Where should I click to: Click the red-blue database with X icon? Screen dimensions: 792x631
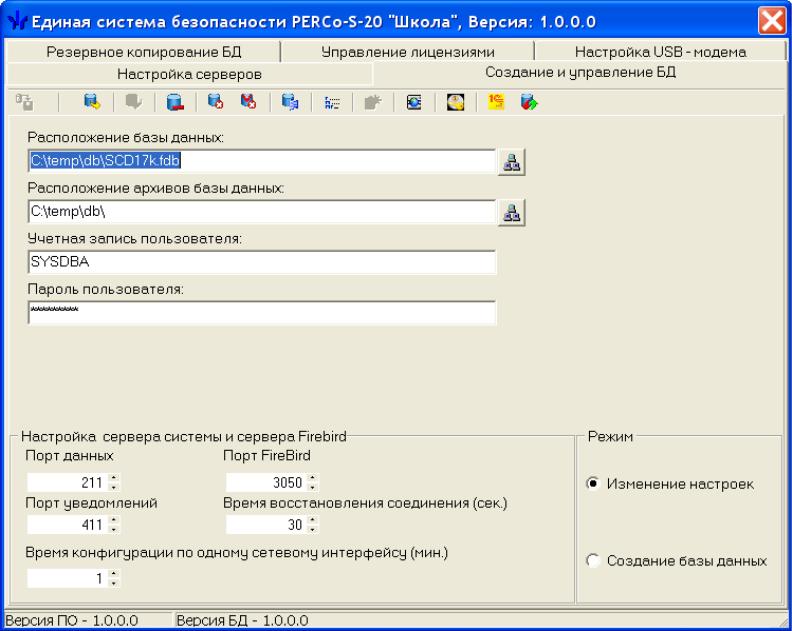point(248,102)
